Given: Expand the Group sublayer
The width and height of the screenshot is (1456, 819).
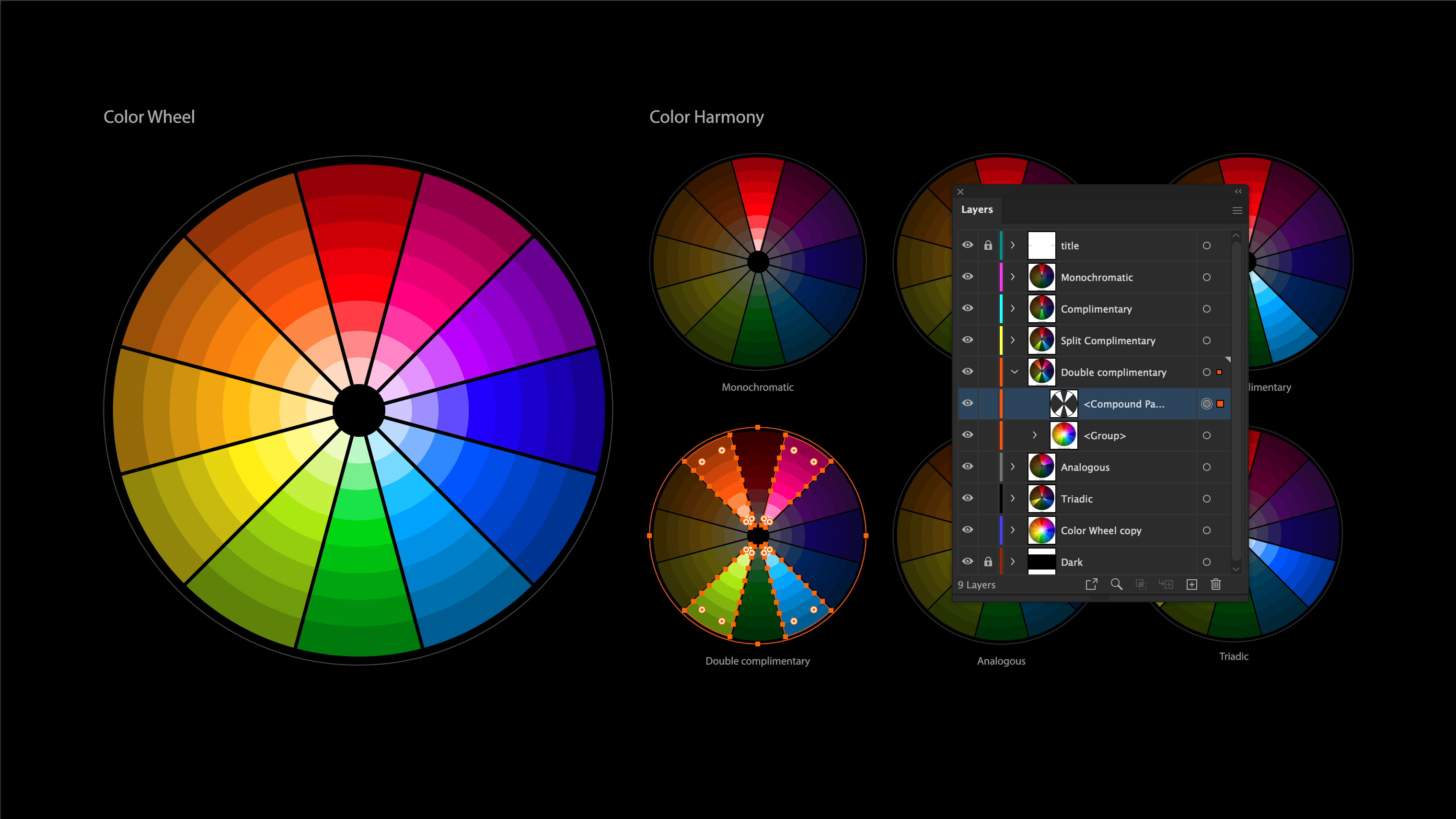Looking at the screenshot, I should 1035,435.
